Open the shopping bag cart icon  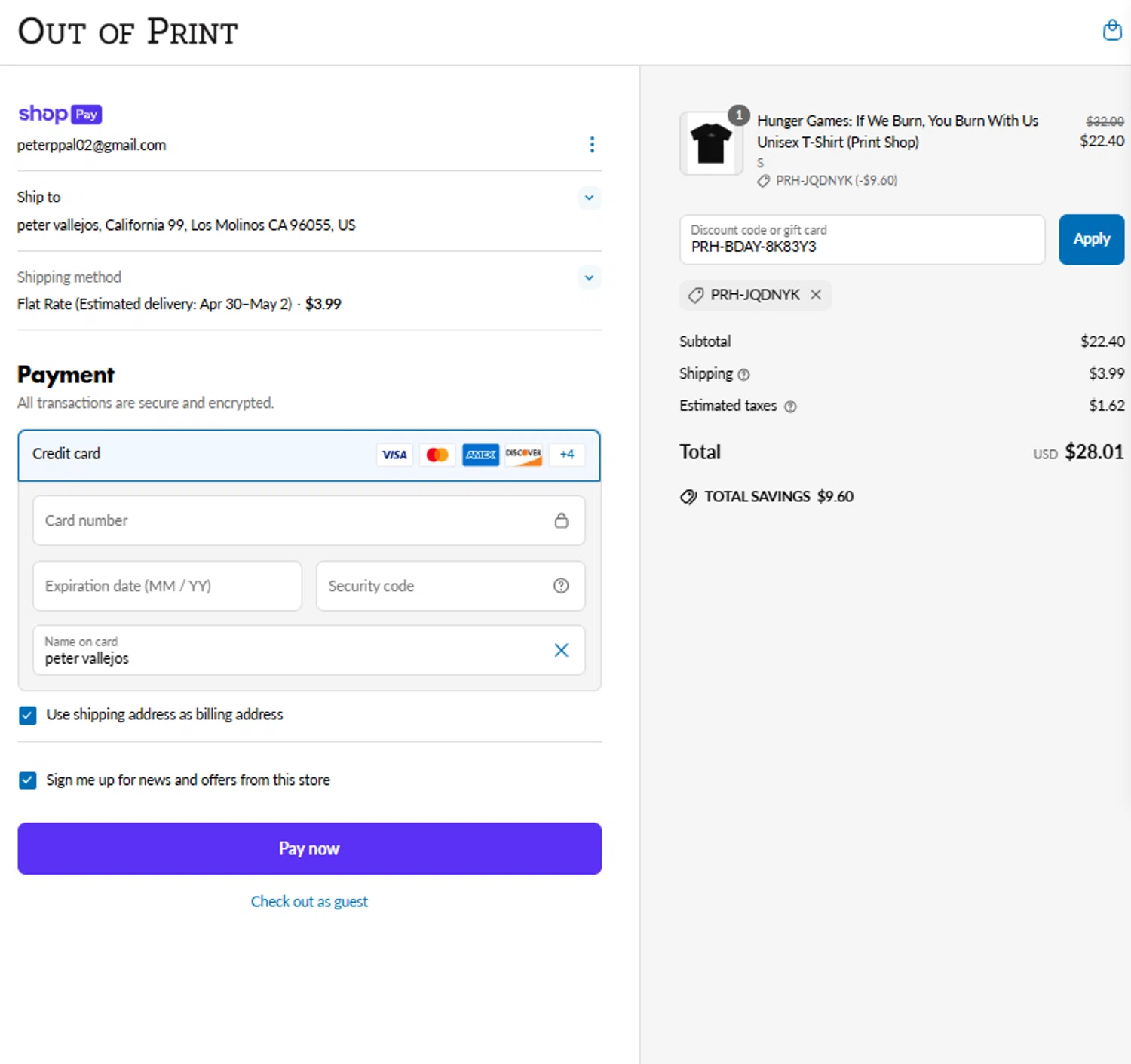point(1112,30)
